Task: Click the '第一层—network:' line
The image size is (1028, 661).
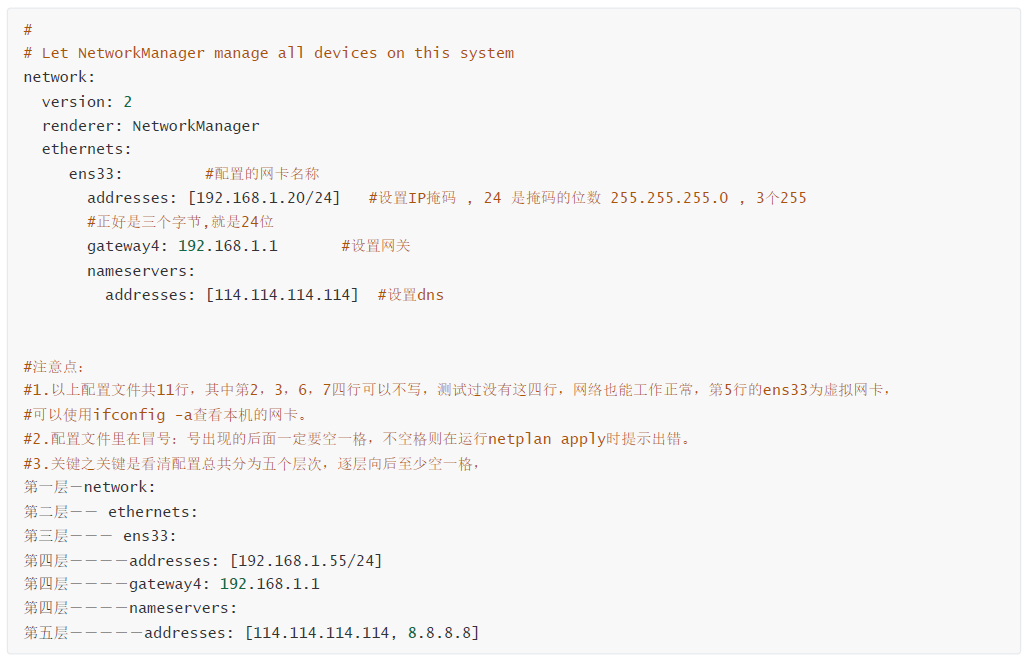Action: (x=89, y=487)
